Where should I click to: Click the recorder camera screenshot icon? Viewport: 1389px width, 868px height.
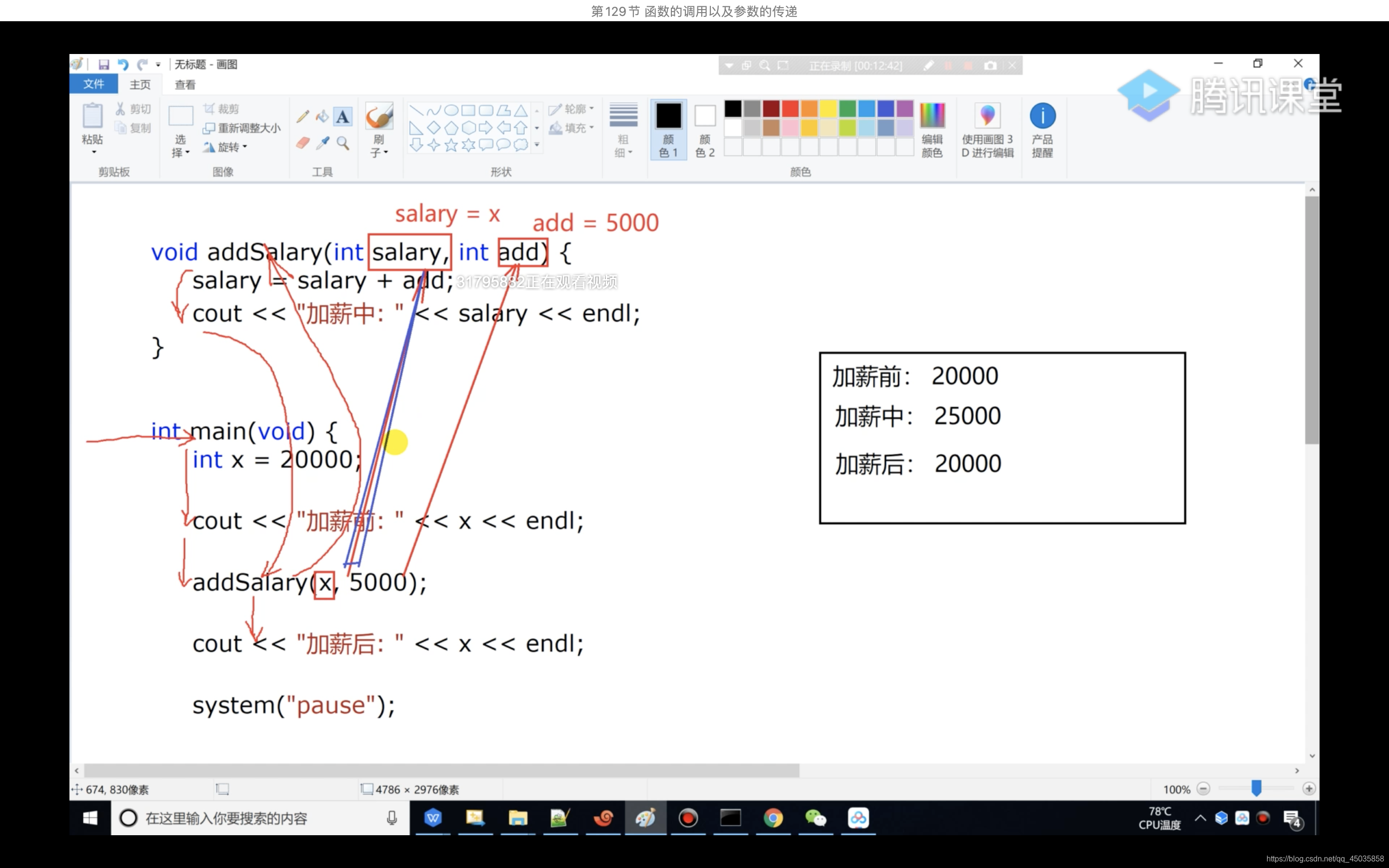pos(990,66)
